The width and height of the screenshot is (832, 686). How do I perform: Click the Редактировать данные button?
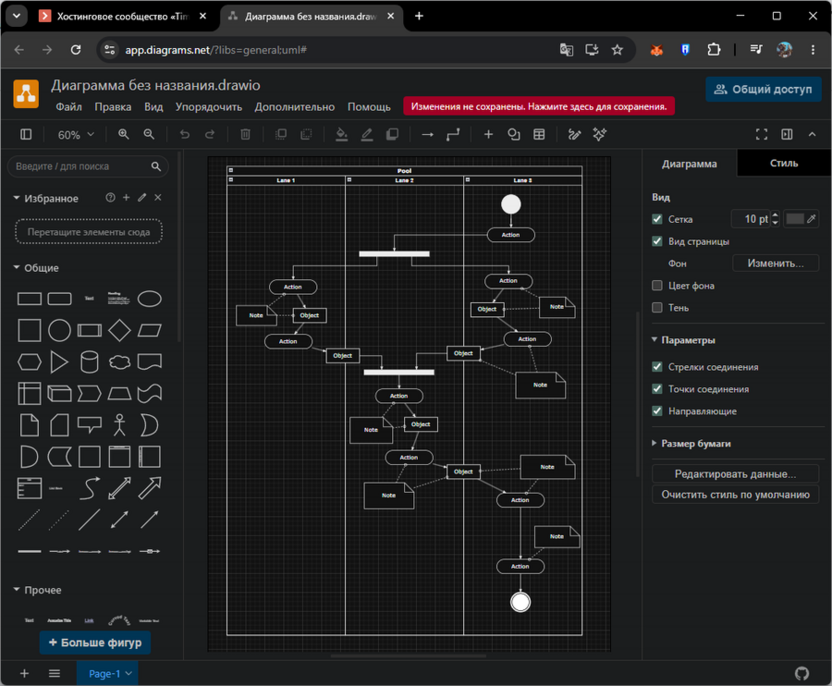tap(735, 474)
